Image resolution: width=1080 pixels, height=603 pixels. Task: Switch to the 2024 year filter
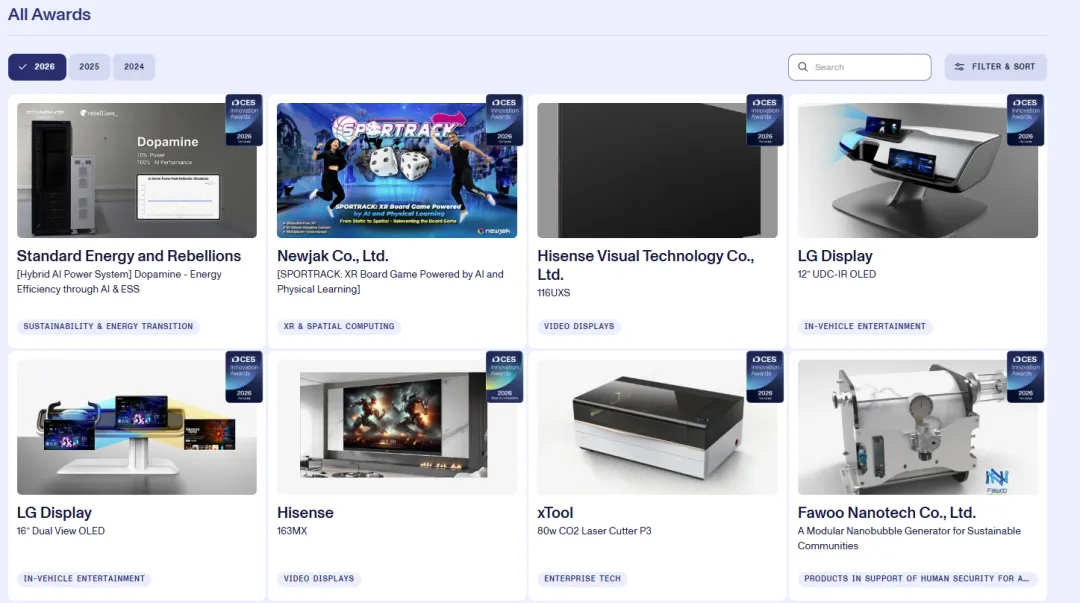click(134, 67)
